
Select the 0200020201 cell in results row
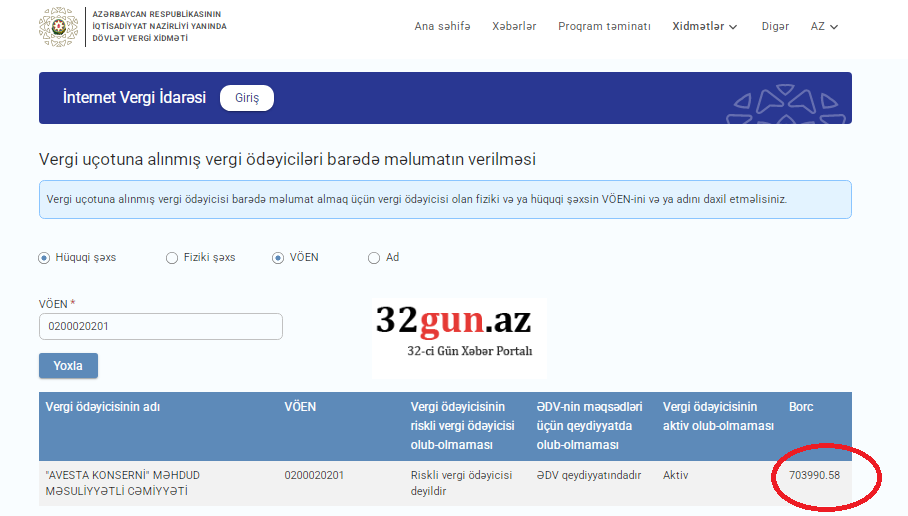(x=314, y=475)
